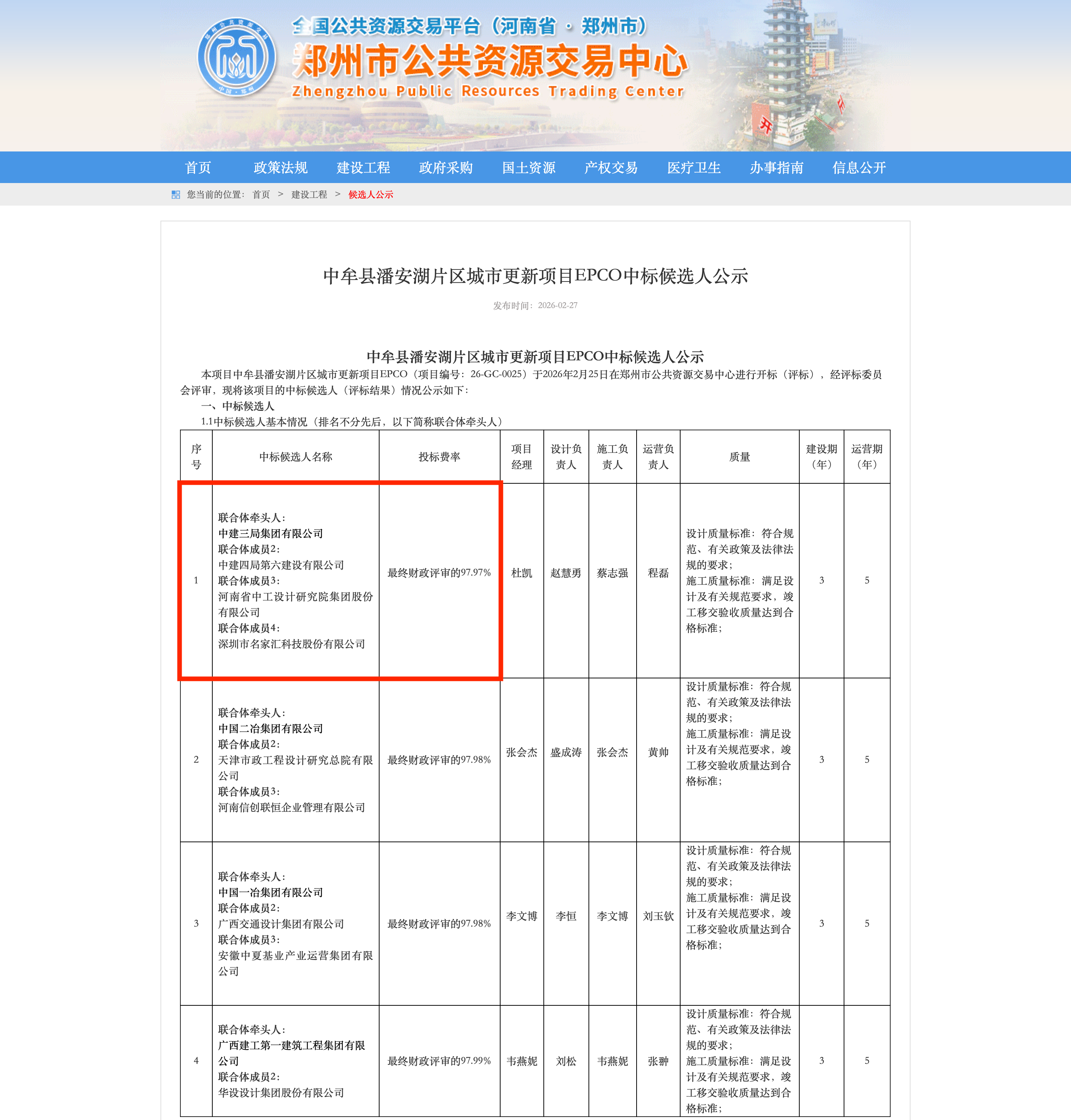This screenshot has height=1120, width=1071.
Task: Click the large page title 中牟县潘安湖片区城市更新项目EPCO中标候选人公示
Action: click(535, 276)
